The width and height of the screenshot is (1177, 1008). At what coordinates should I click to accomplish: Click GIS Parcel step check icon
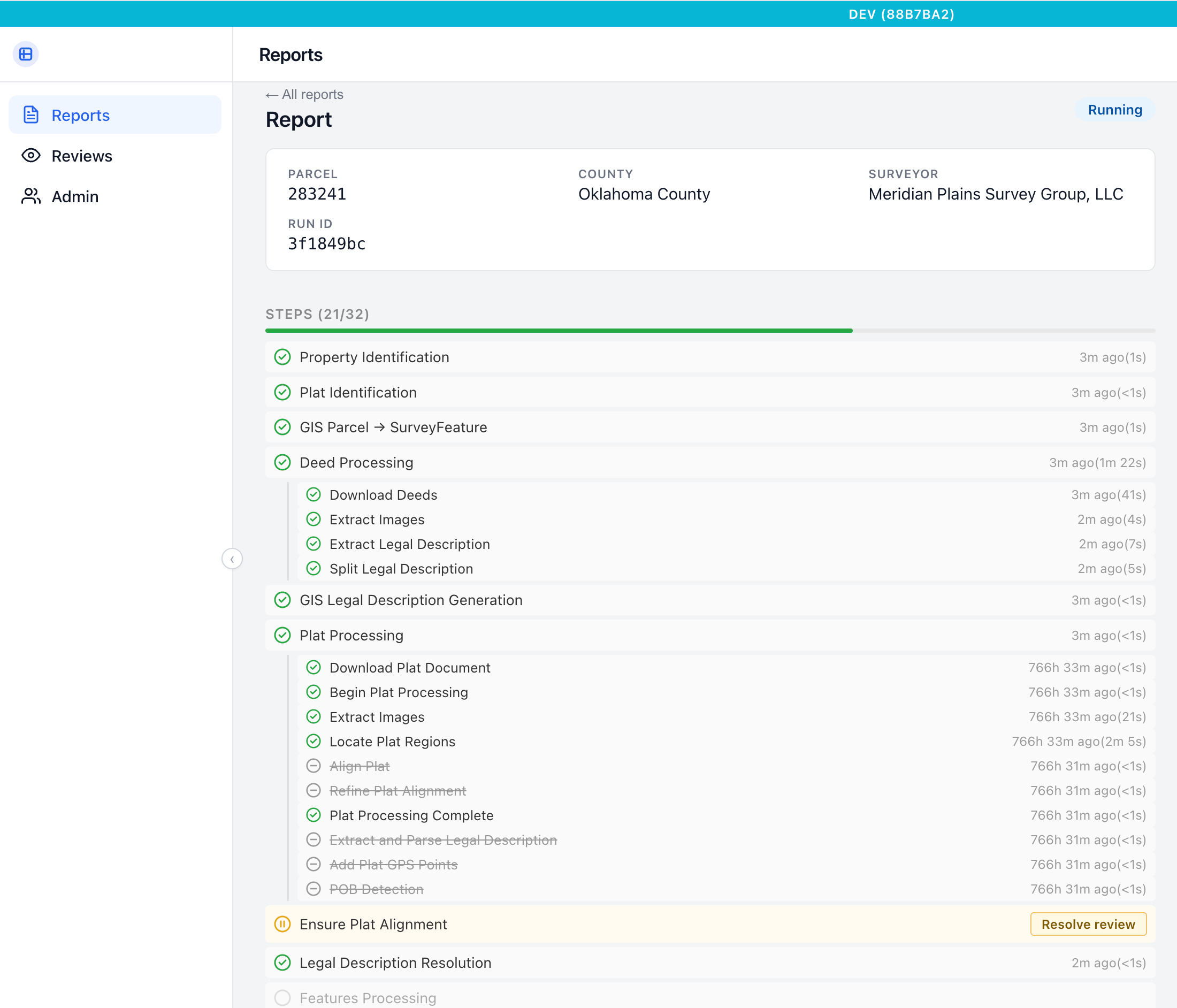click(x=282, y=427)
